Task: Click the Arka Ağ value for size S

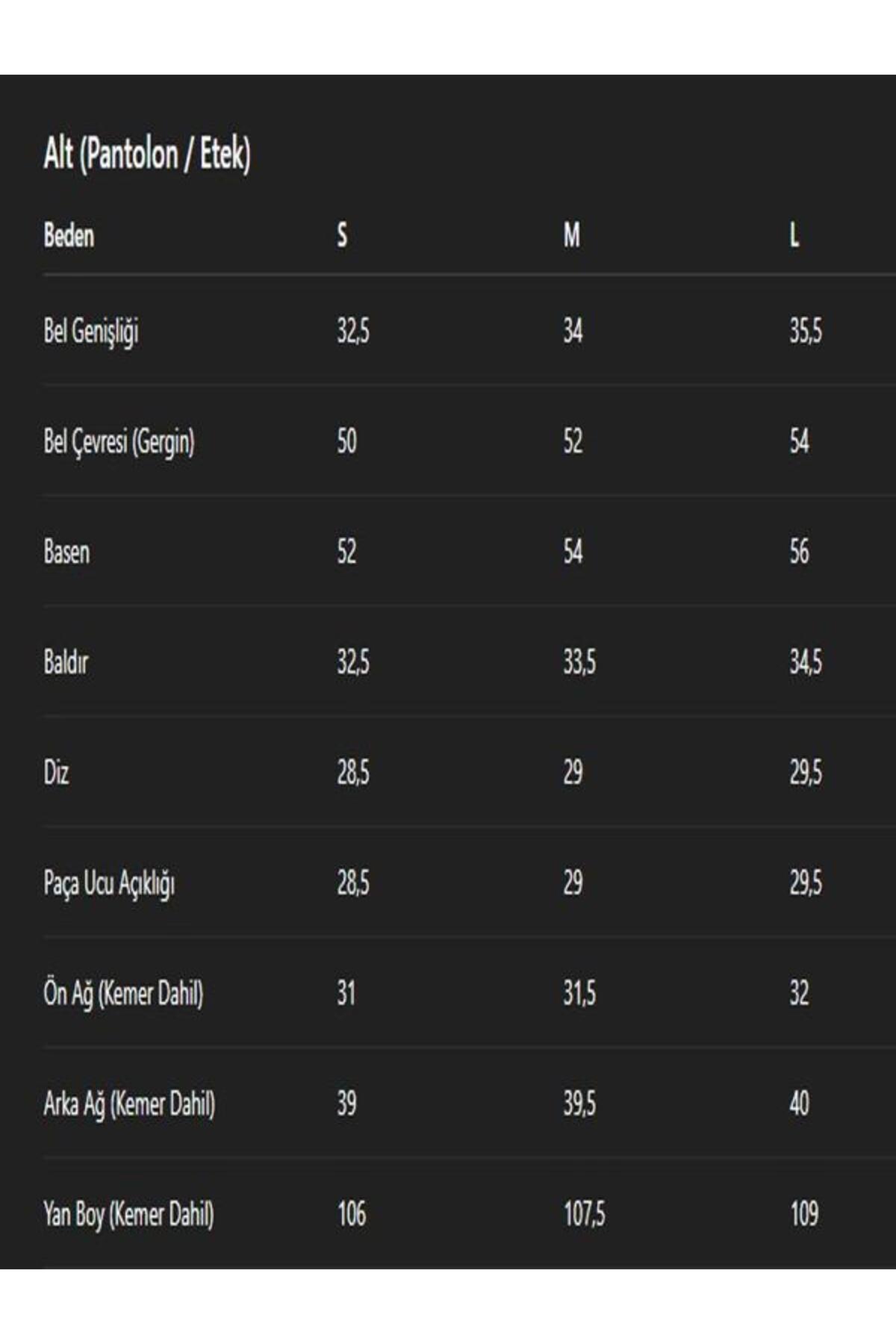Action: (x=346, y=1104)
